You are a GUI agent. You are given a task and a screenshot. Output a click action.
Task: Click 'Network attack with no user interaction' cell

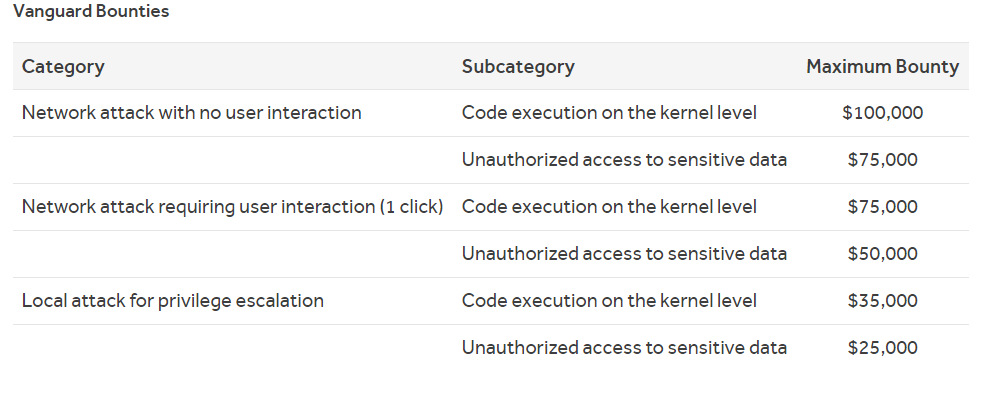[191, 113]
